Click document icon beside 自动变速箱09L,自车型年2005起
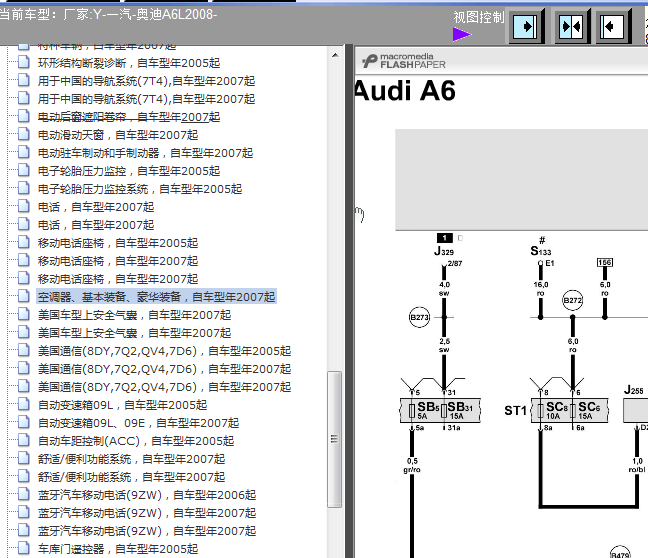Viewport: 648px width, 558px height. pyautogui.click(x=24, y=404)
